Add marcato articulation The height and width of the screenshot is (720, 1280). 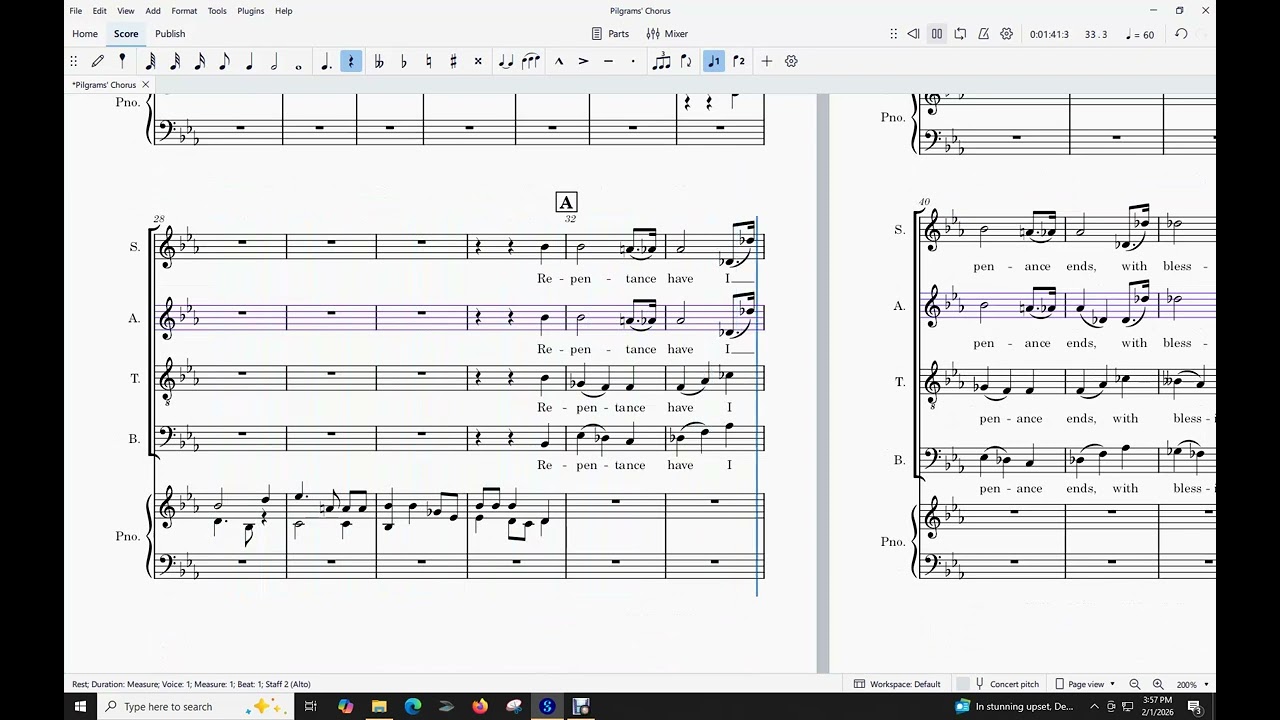tap(559, 61)
